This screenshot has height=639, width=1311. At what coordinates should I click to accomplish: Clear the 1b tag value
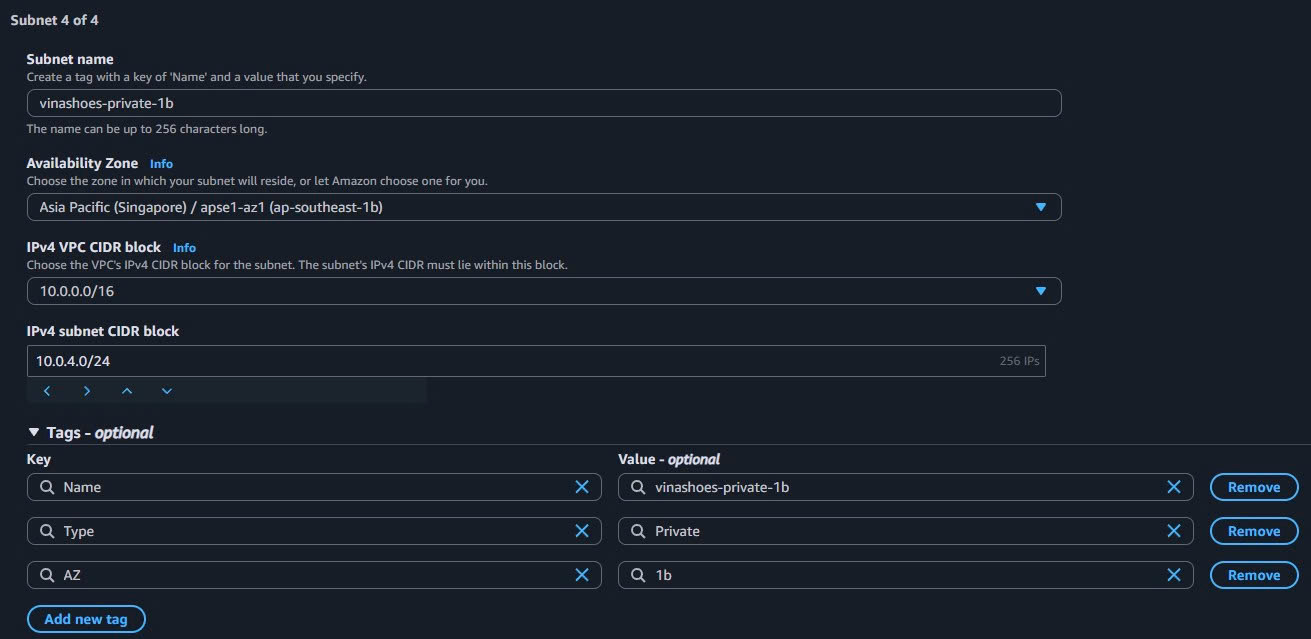(x=1174, y=575)
